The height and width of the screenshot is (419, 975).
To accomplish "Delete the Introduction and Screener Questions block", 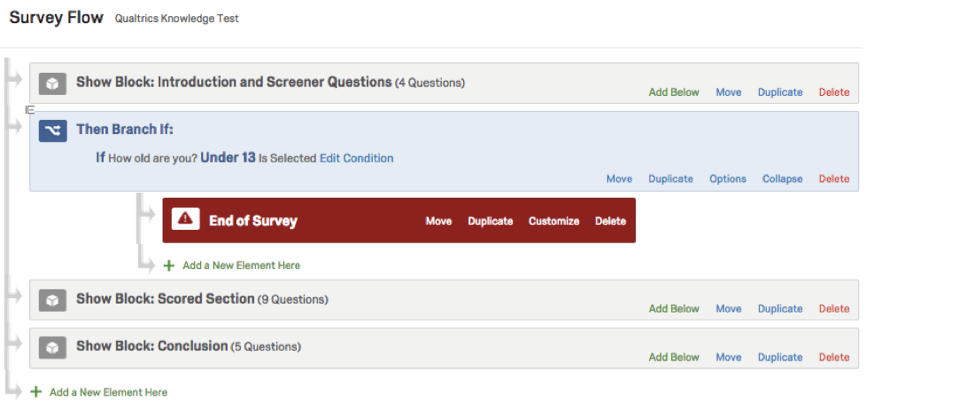I will 834,92.
